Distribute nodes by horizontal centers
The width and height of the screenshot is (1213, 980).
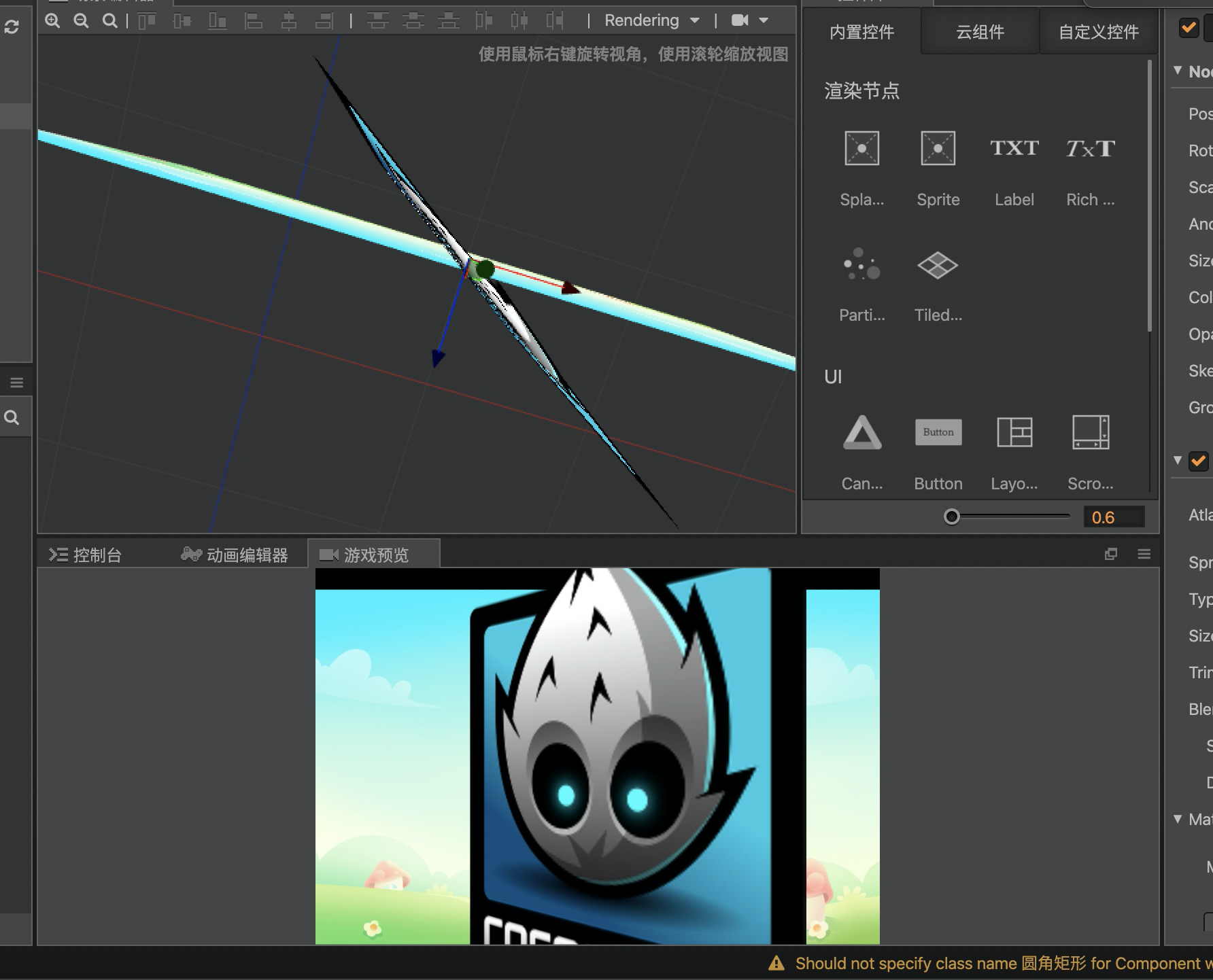tap(519, 21)
